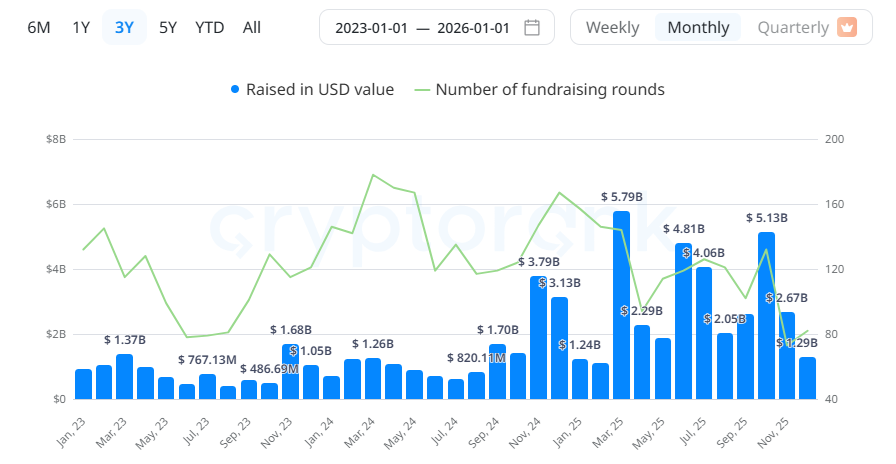Switch to the 5Y time range
This screenshot has height=464, width=896.
click(167, 27)
